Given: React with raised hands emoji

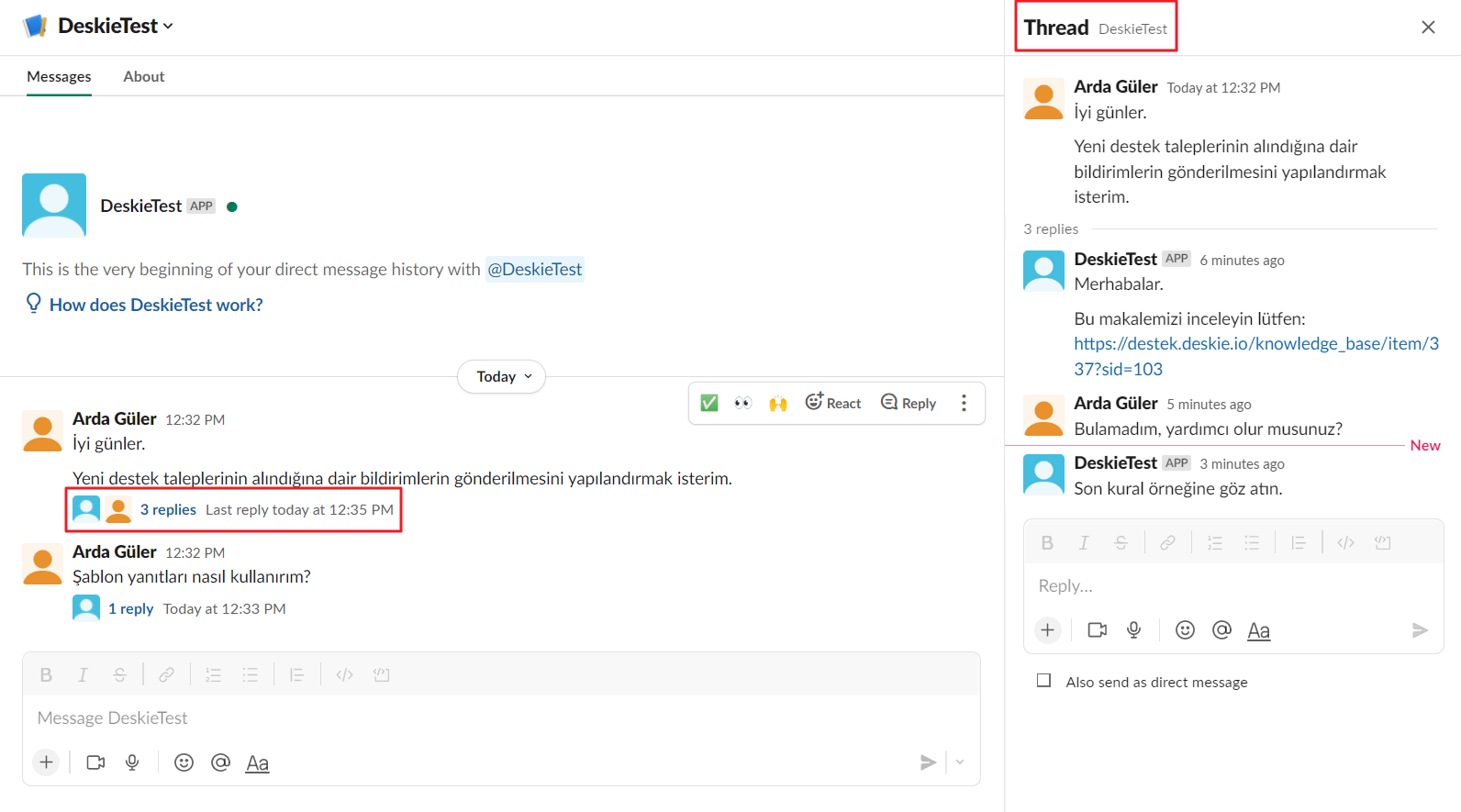Looking at the screenshot, I should (x=778, y=403).
